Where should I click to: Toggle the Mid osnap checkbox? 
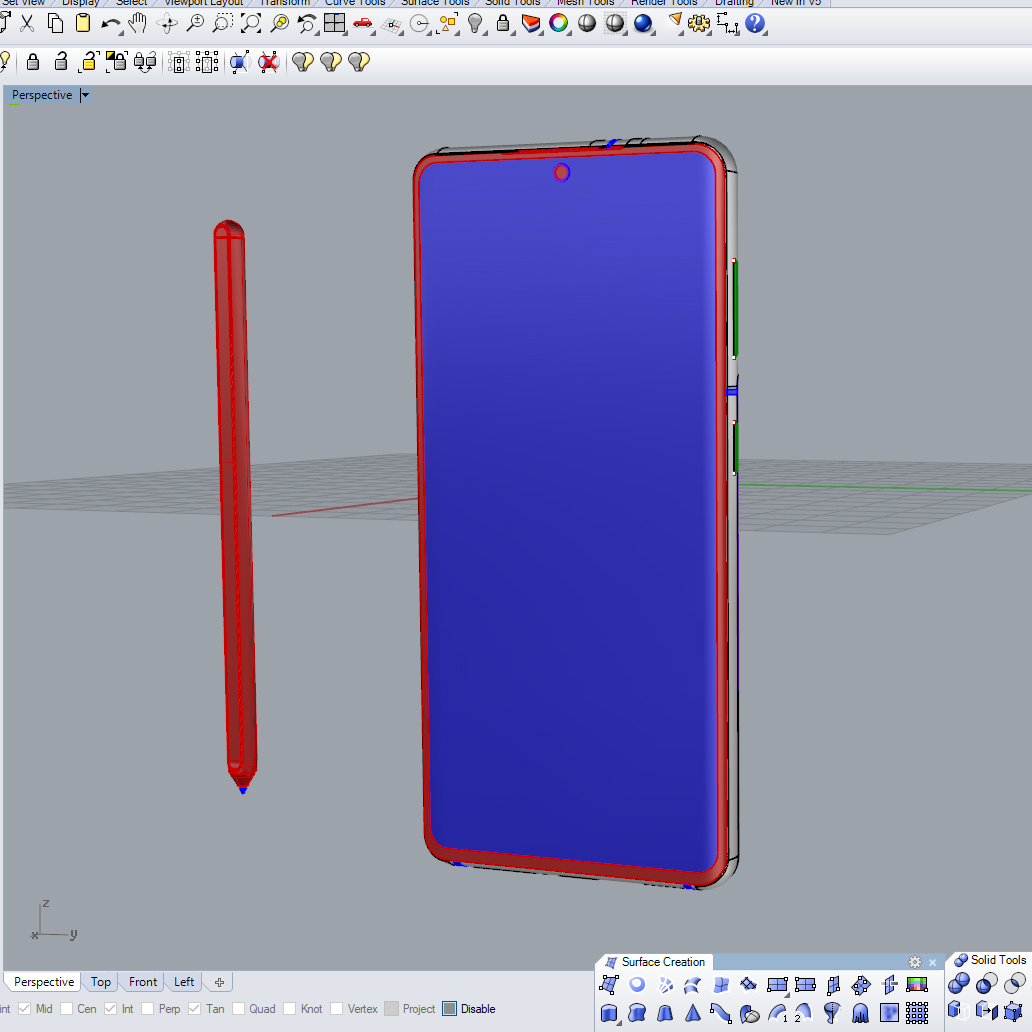(x=24, y=1009)
